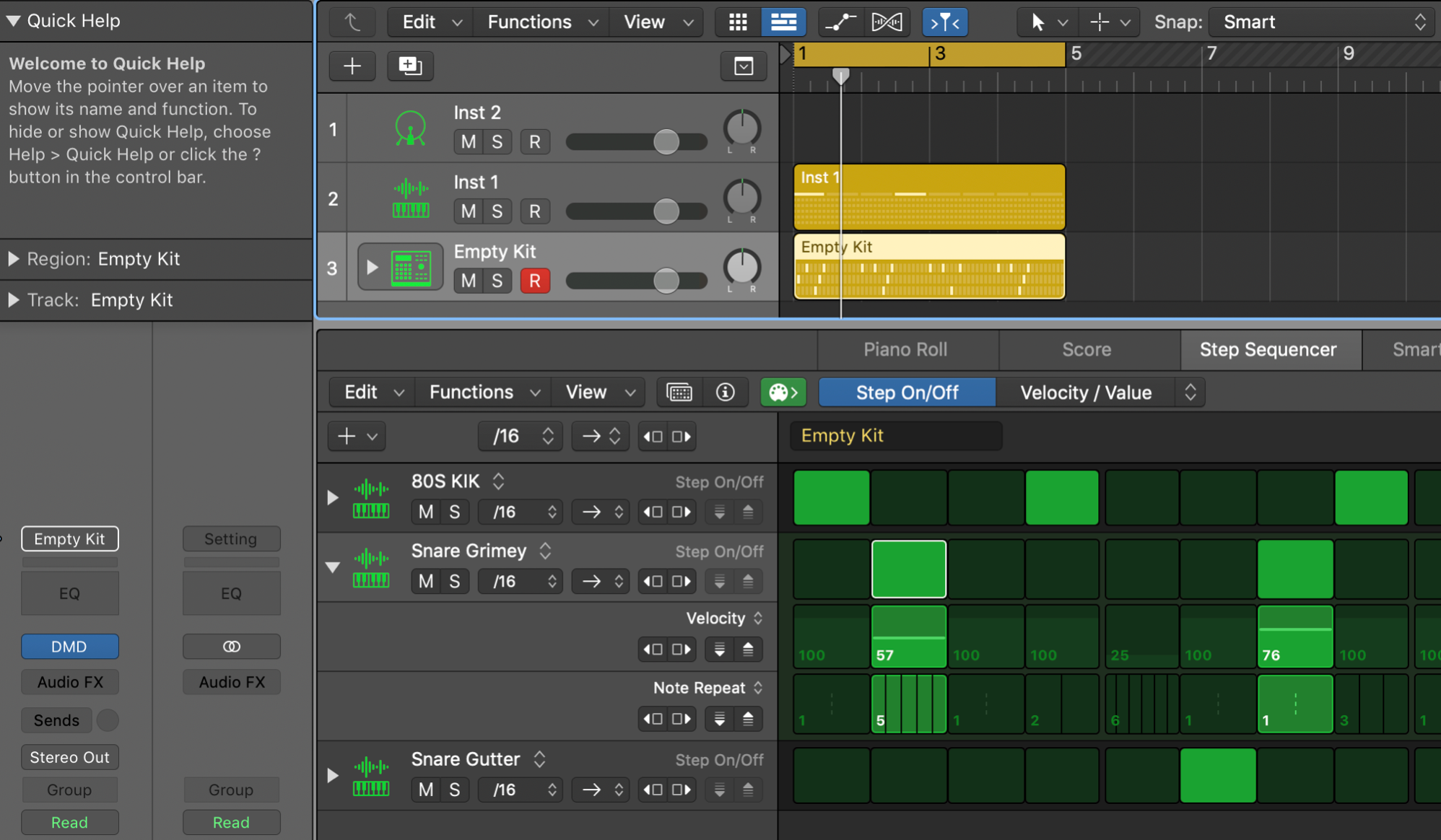
Task: Click the Flex show/hide icon
Action: [887, 22]
